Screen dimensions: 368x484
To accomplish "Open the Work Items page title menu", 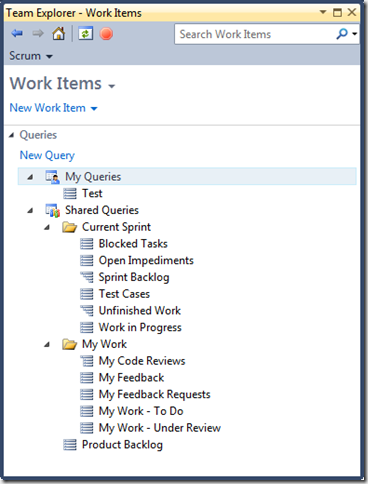I will click(x=62, y=83).
